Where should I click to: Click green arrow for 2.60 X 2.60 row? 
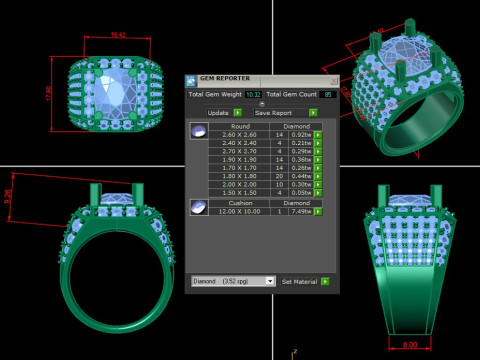[318, 135]
